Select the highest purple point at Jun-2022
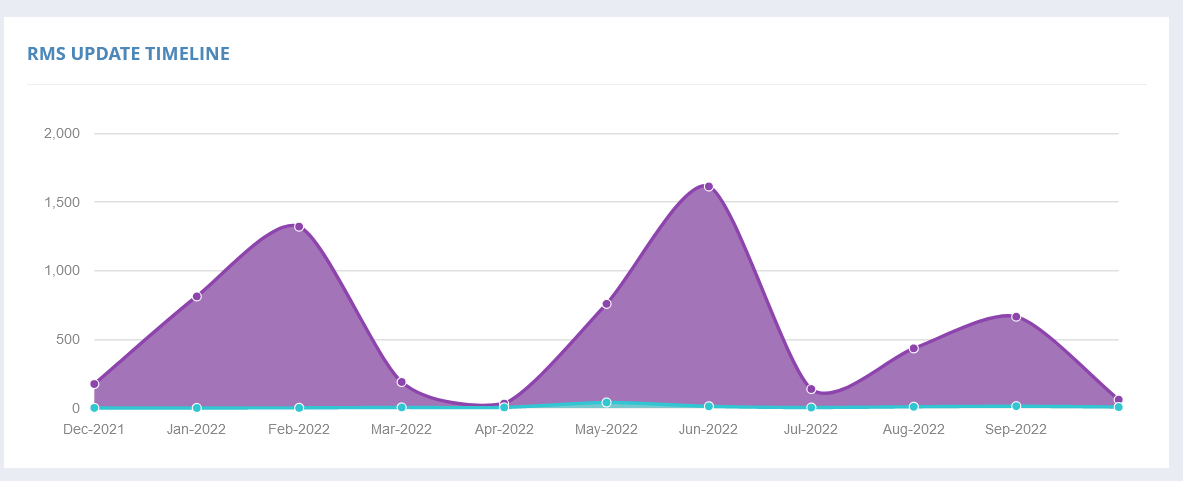The height and width of the screenshot is (481, 1183). (x=708, y=187)
